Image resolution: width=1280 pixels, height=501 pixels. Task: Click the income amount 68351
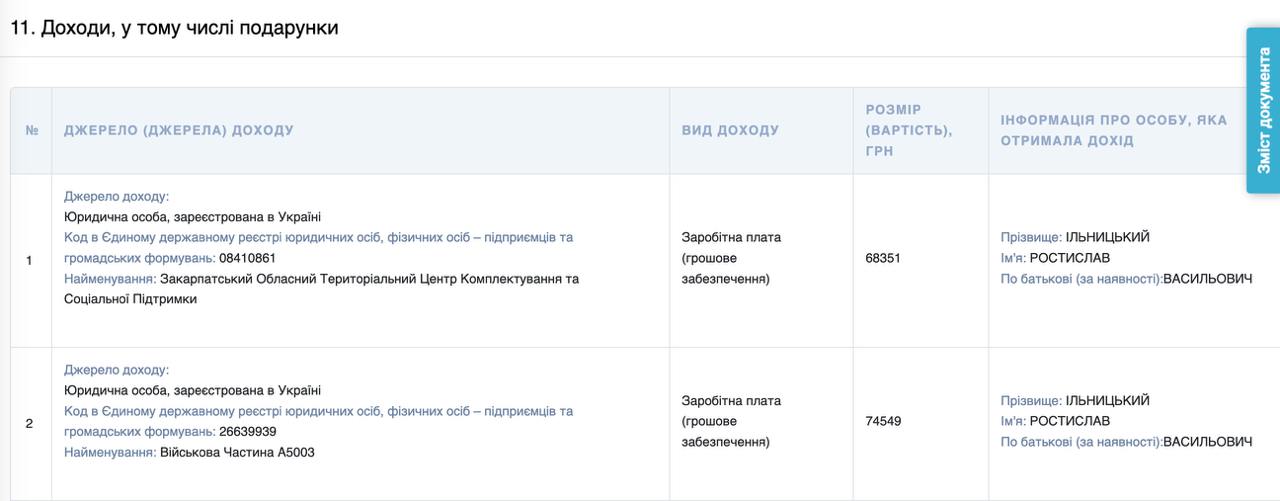[x=883, y=258]
